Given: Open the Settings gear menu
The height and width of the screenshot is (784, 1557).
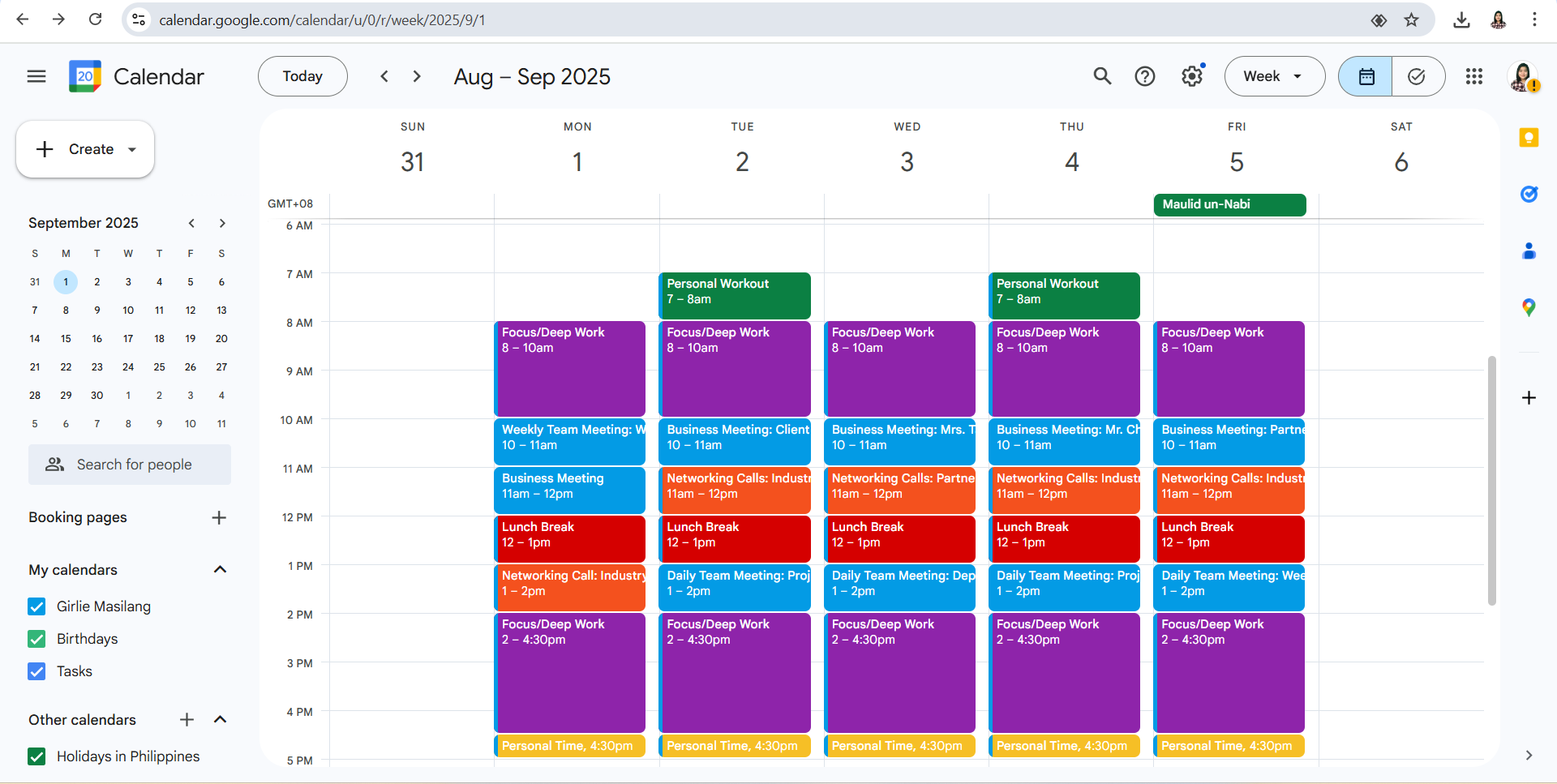Looking at the screenshot, I should point(1191,76).
